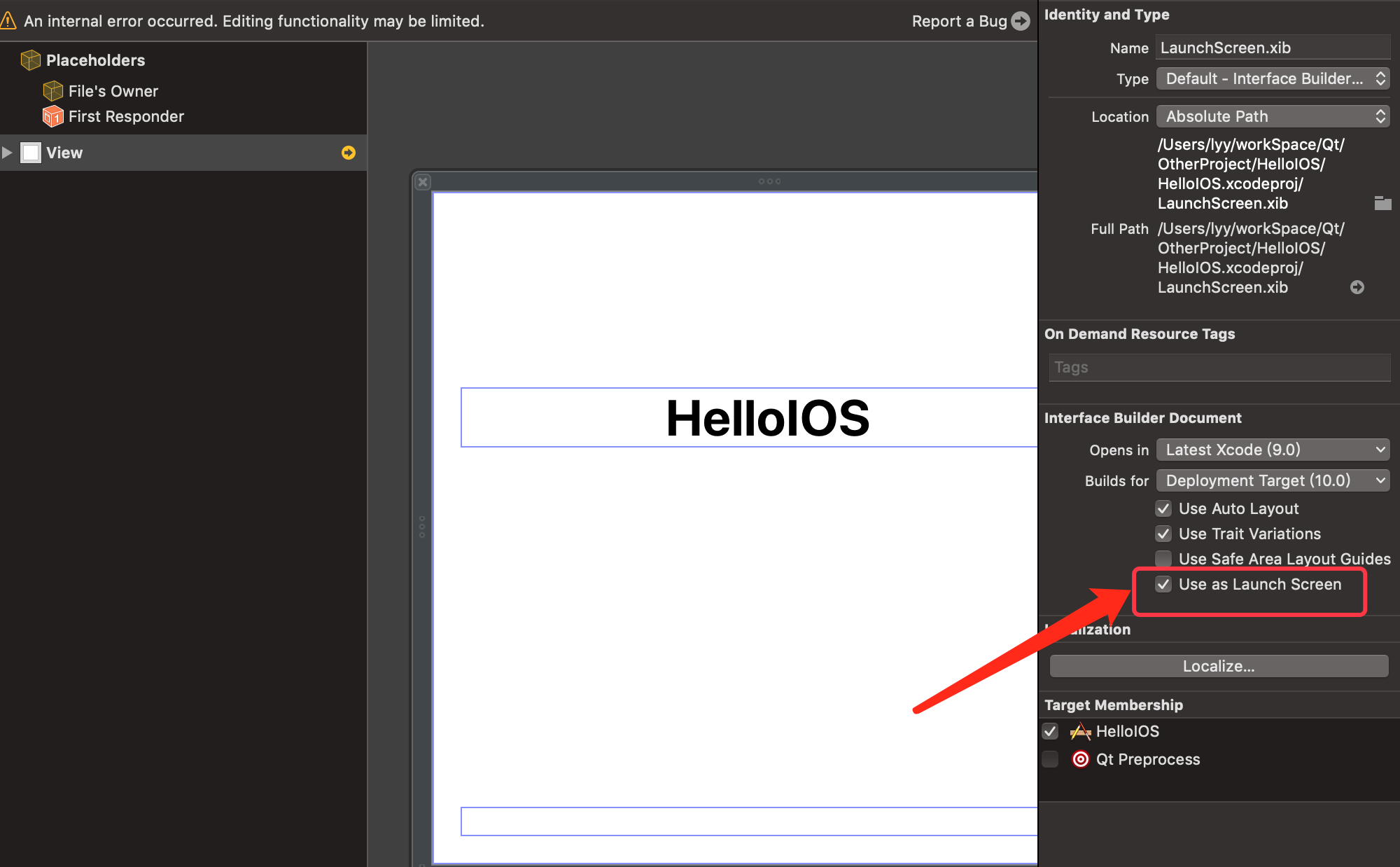Screen dimensions: 1400x867
Task: Click the Qt Preprocess target icon
Action: [1080, 759]
